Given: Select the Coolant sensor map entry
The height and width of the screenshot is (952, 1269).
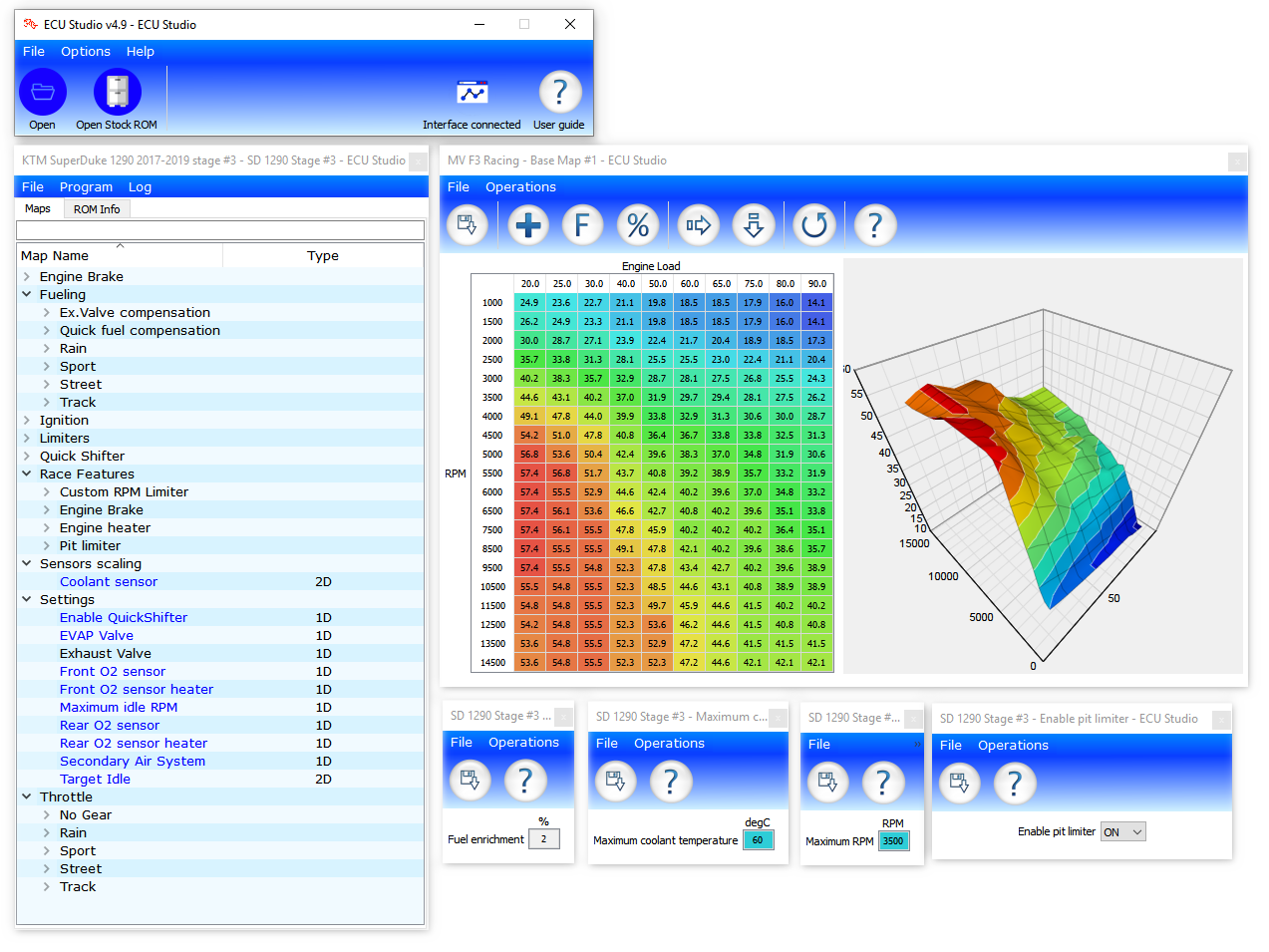Looking at the screenshot, I should coord(109,582).
